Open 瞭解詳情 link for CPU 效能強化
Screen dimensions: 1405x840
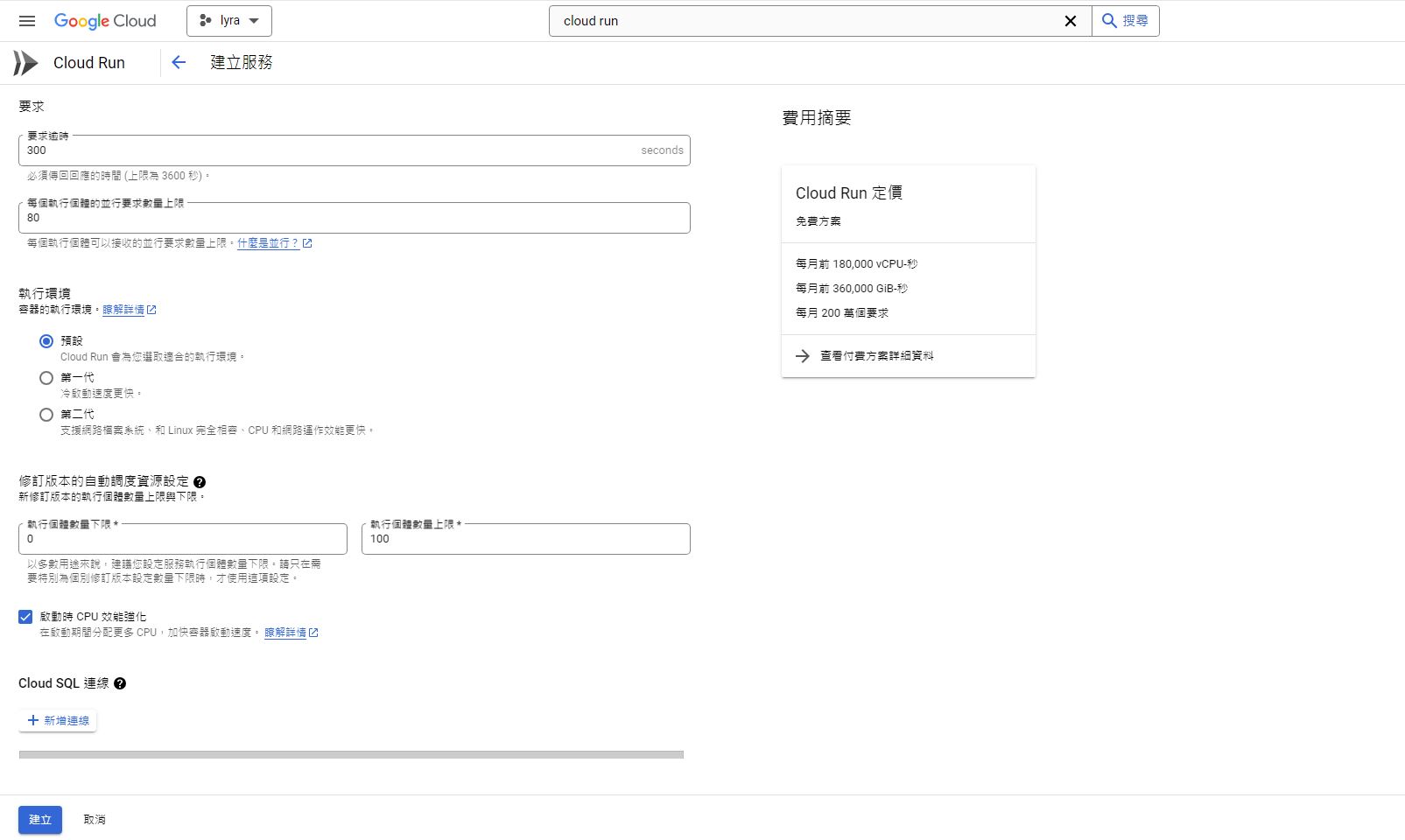tap(291, 633)
